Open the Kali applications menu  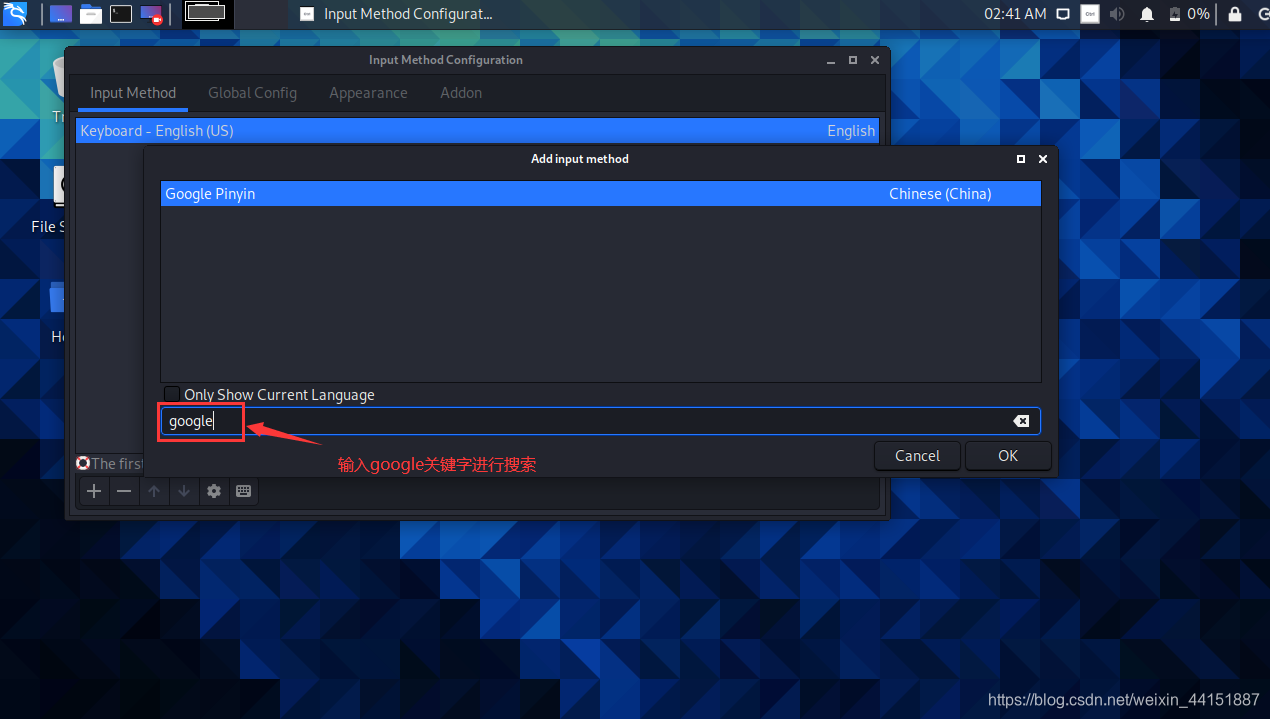tap(14, 14)
